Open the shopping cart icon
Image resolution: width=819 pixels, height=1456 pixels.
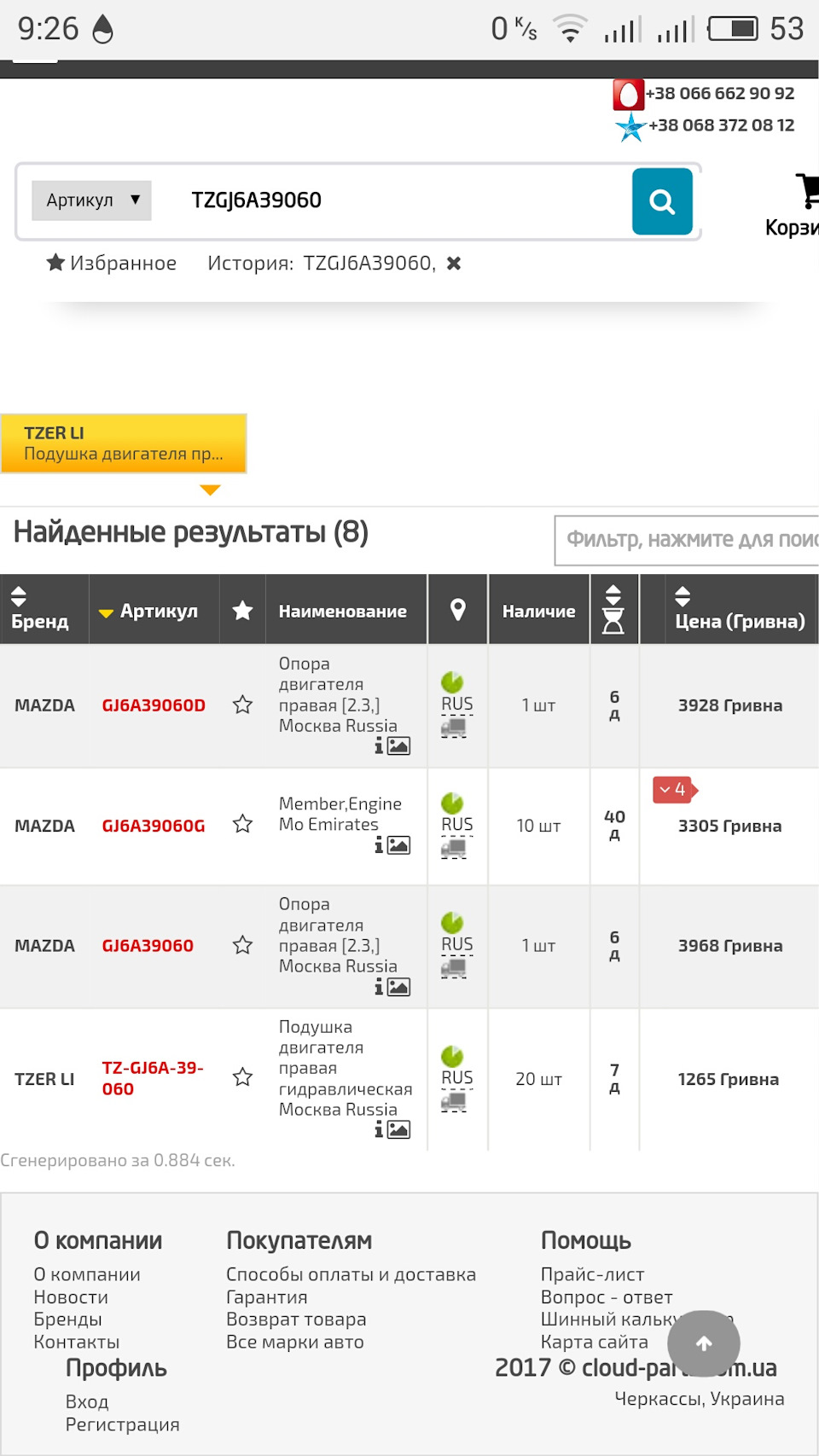tap(808, 191)
